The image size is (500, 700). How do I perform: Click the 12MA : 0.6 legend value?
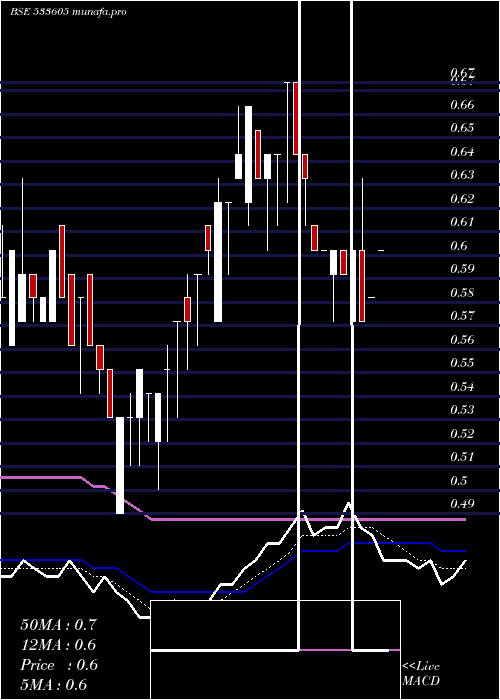(x=58, y=645)
